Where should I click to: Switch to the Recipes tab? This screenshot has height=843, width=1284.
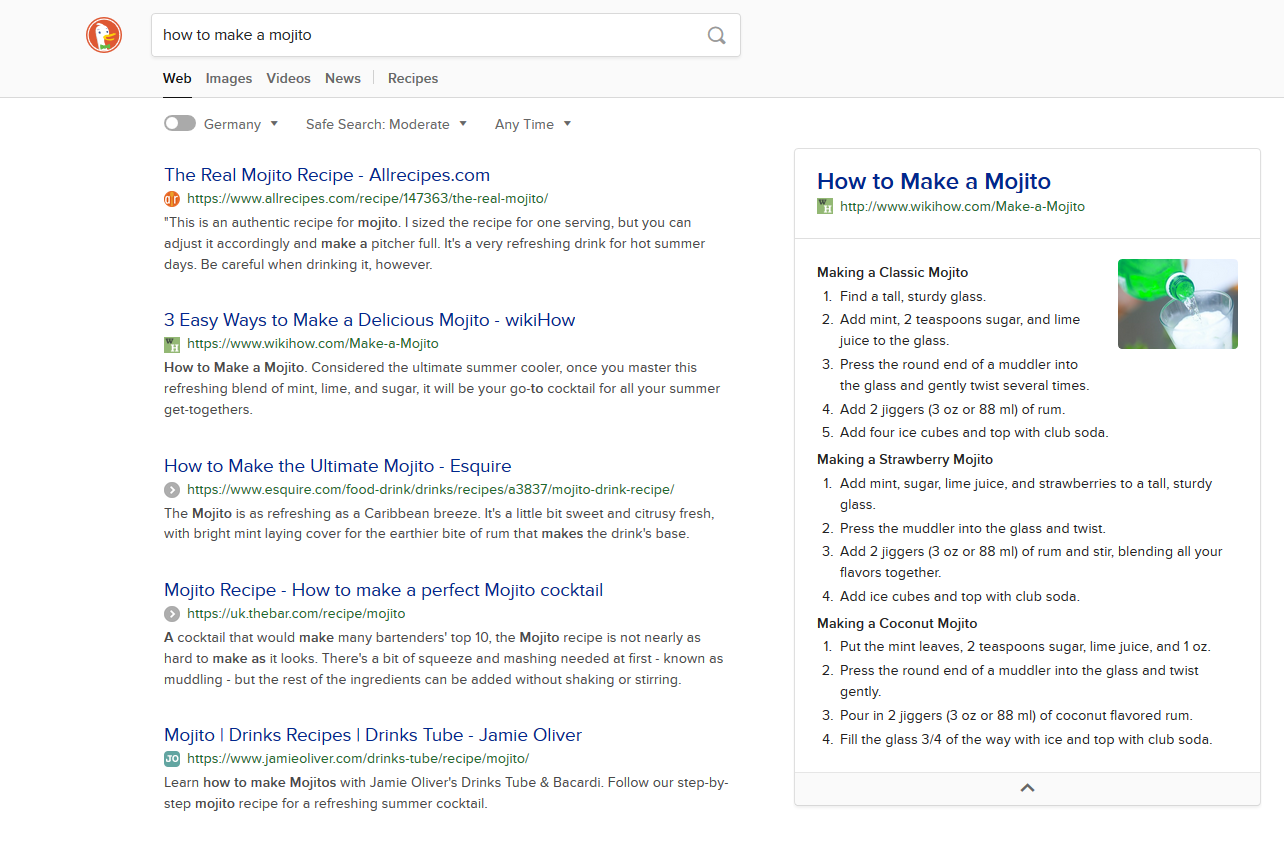coord(413,78)
